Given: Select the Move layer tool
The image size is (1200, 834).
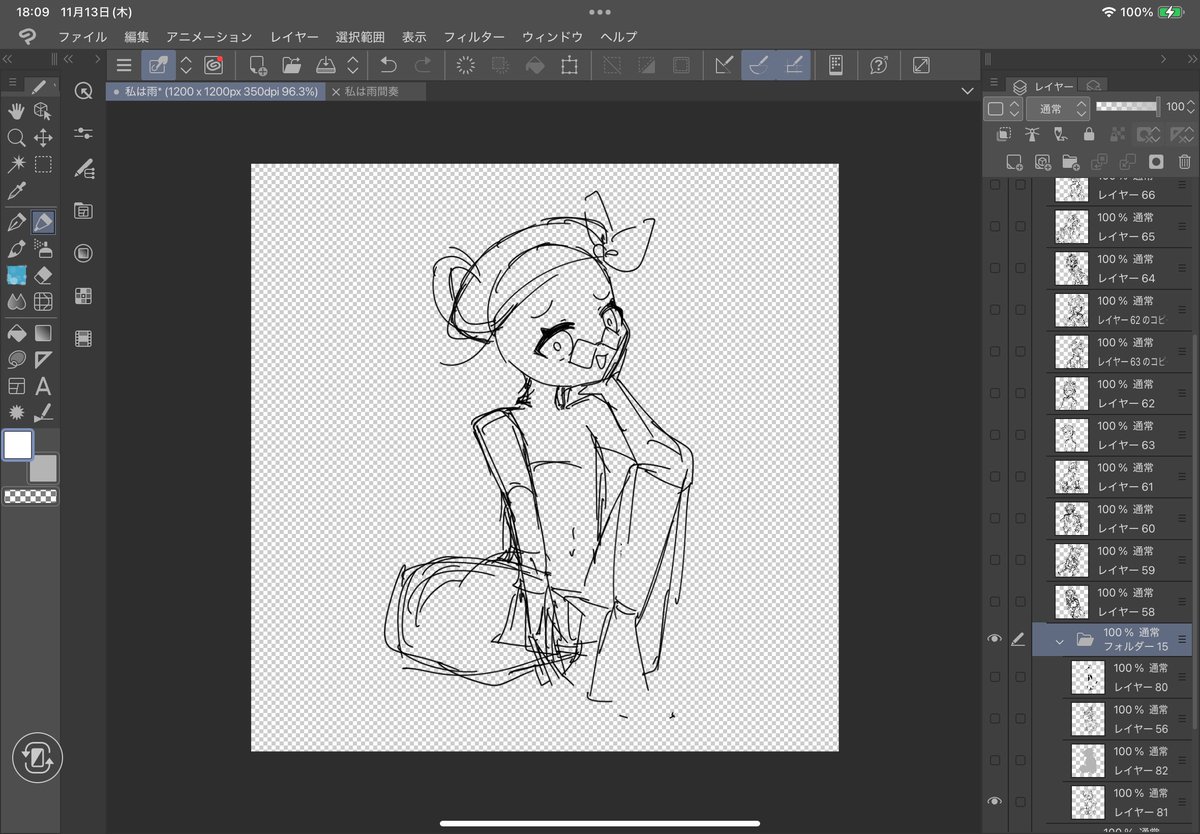Looking at the screenshot, I should 43,137.
